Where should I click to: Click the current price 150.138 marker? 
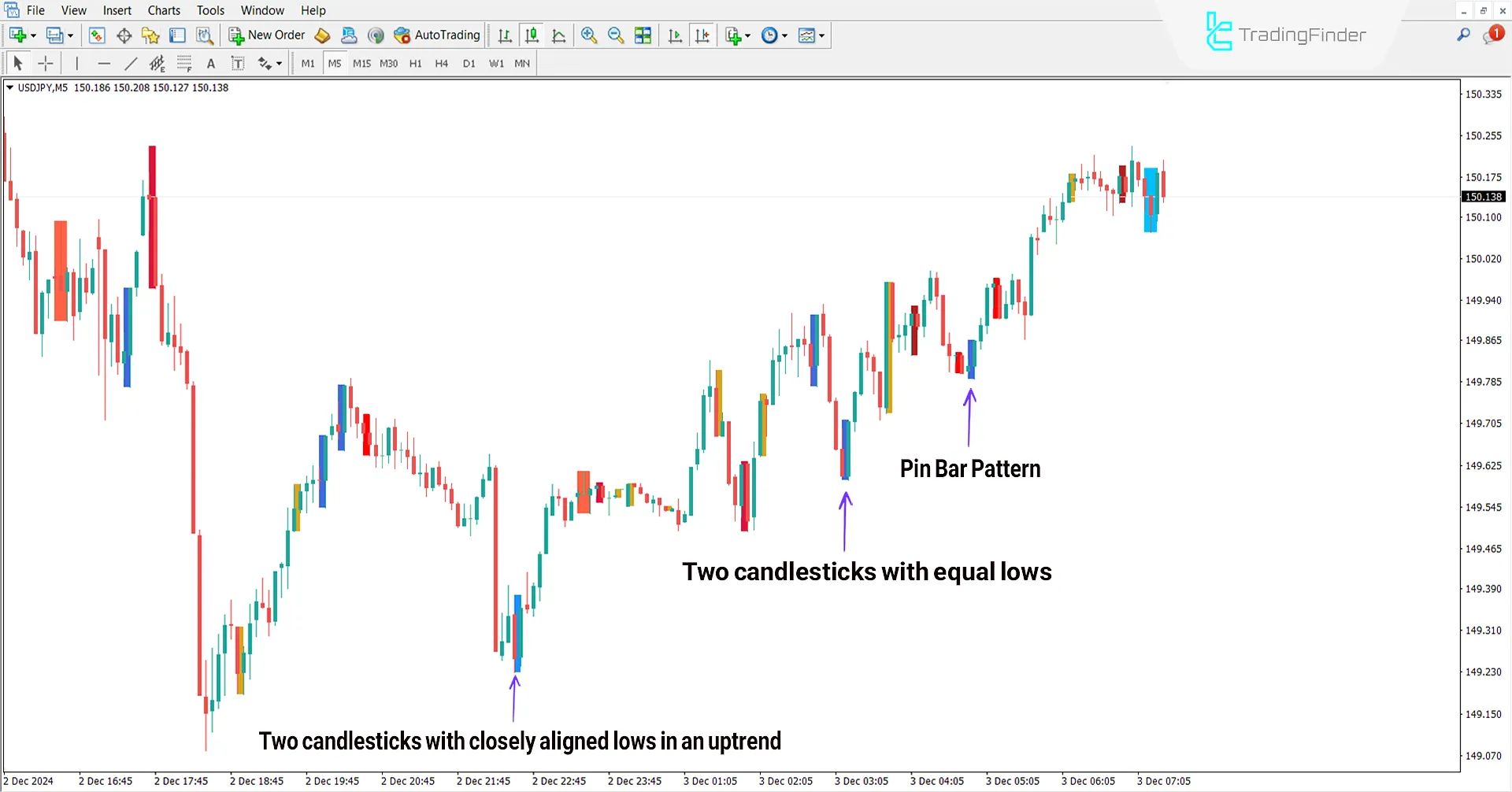[1483, 196]
